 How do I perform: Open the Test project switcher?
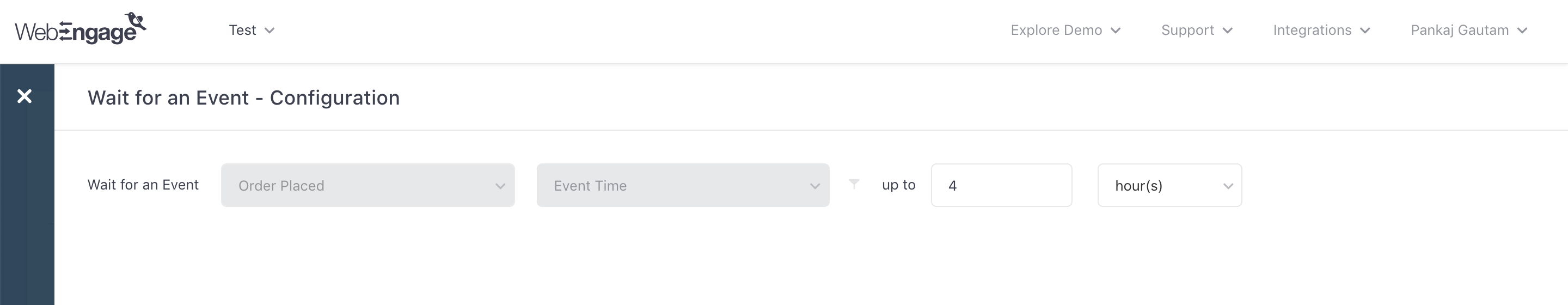pos(242,30)
